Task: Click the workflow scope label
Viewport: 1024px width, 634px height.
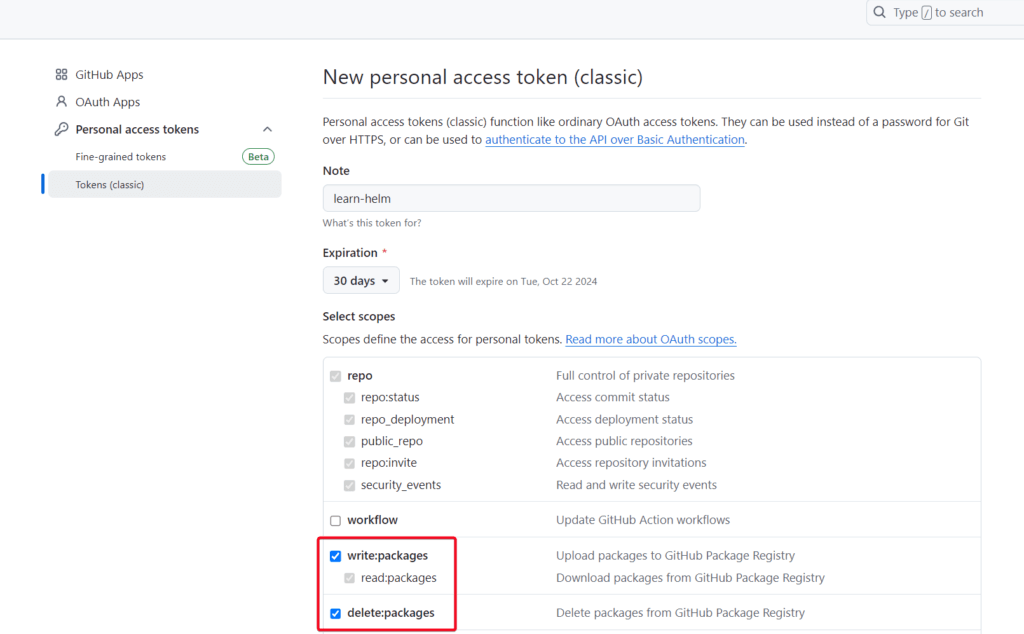Action: pyautogui.click(x=372, y=520)
